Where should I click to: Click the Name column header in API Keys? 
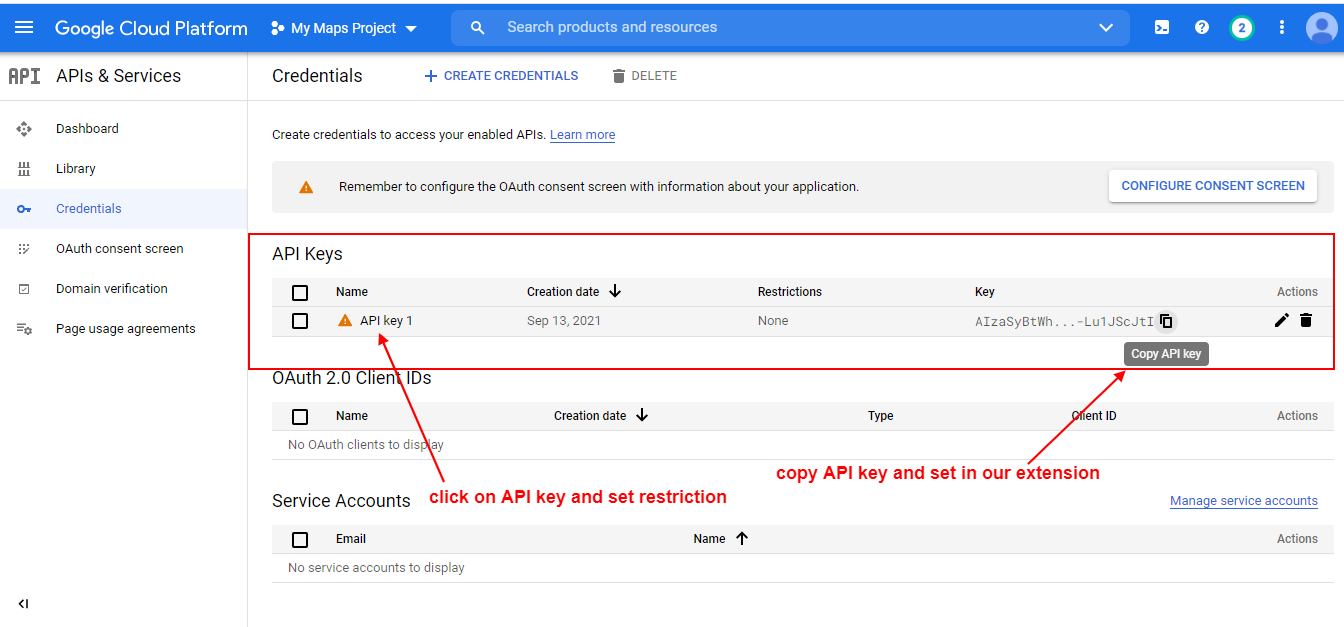coord(352,292)
